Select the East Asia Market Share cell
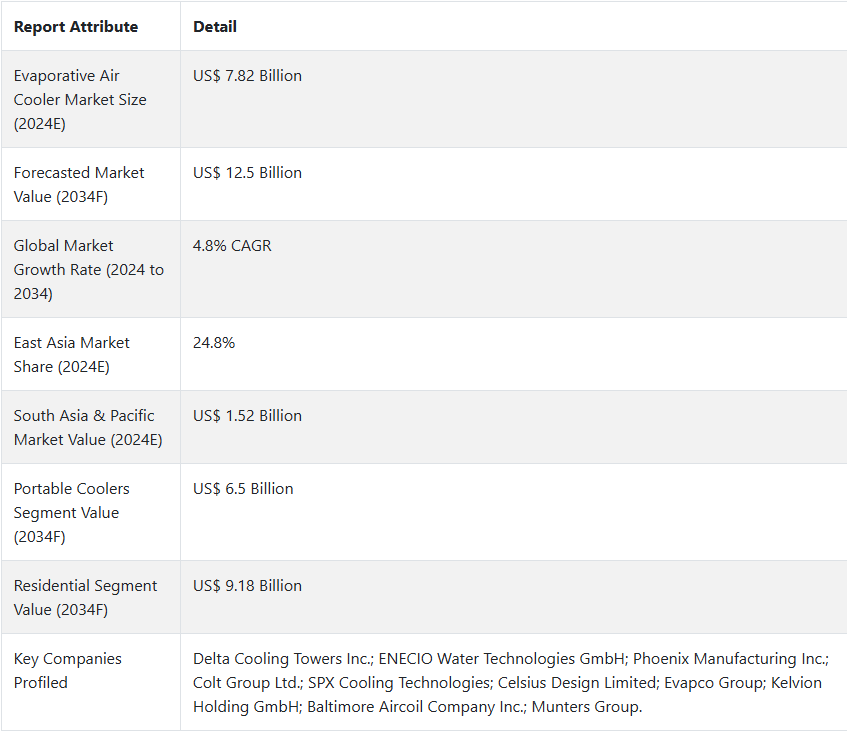The width and height of the screenshot is (847, 735). 91,354
